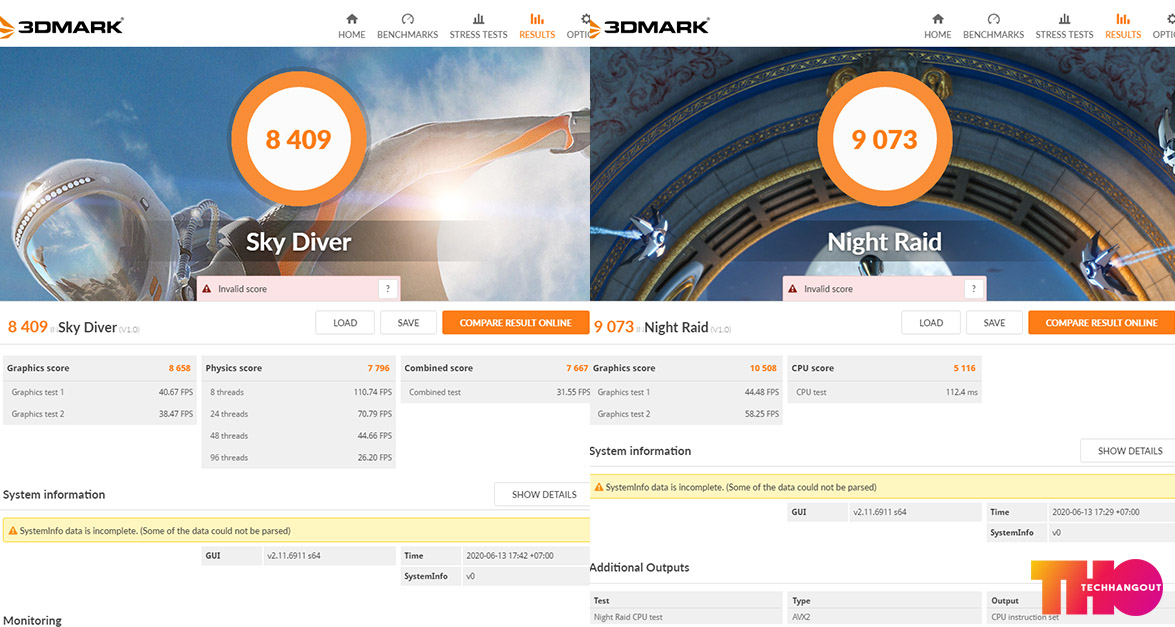The image size is (1175, 627).
Task: Save the Night Raid result
Action: (x=994, y=323)
